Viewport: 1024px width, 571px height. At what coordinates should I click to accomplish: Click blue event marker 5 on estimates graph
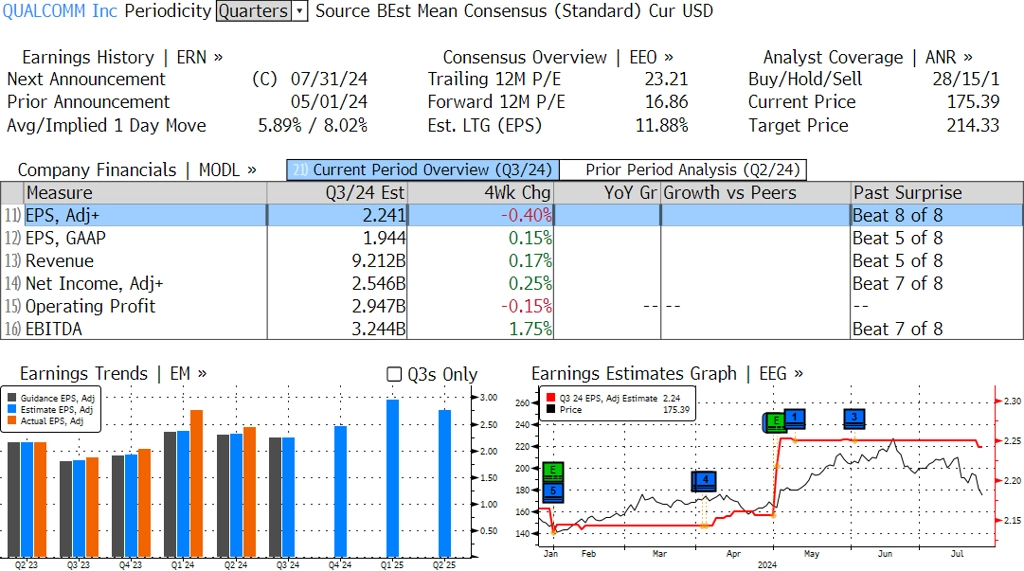point(553,492)
